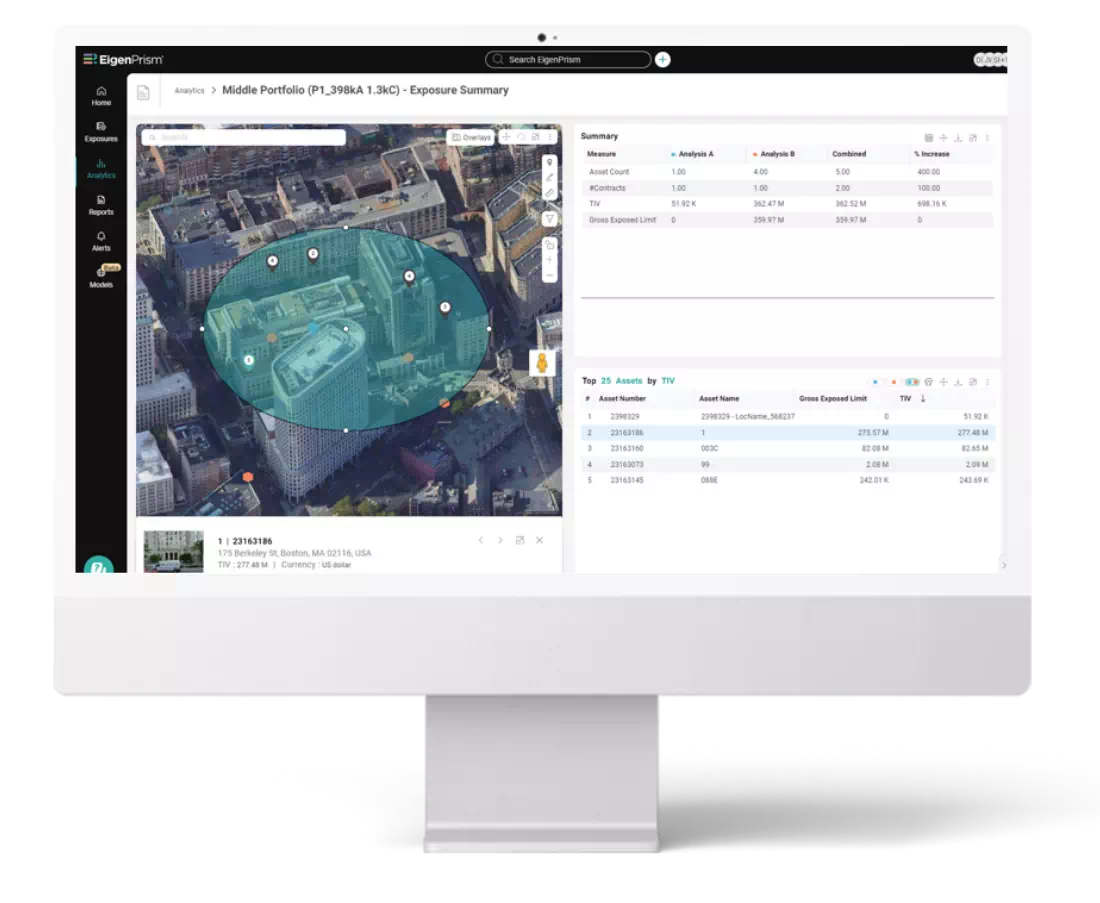Toggle the orange Analysis B dot filter
Viewport: 1100px width, 903px height.
point(893,382)
